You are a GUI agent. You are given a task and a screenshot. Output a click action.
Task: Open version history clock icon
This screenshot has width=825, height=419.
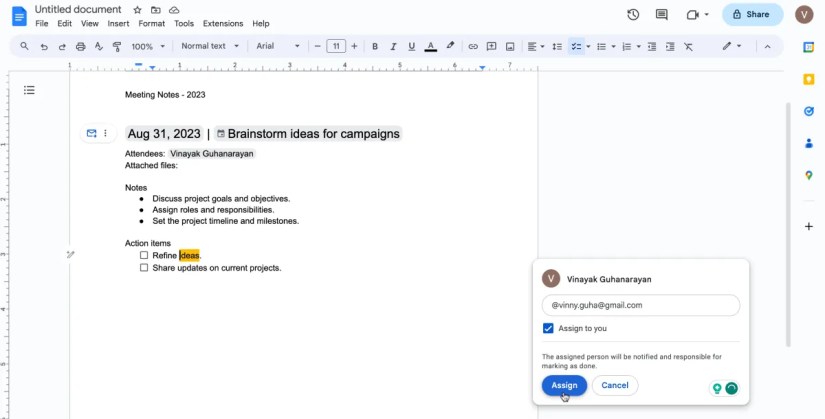pyautogui.click(x=633, y=15)
